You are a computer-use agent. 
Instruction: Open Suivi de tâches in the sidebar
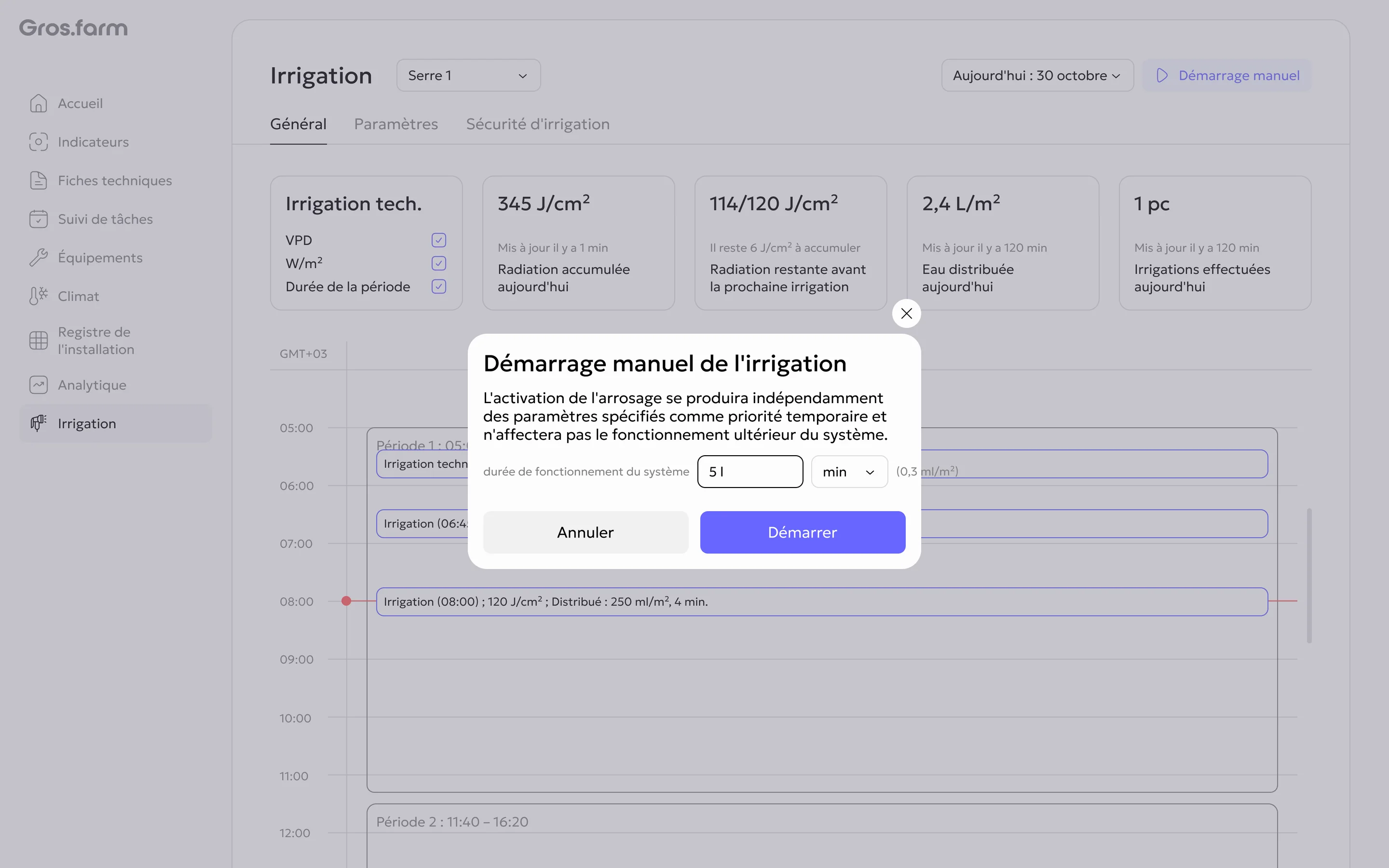(115, 219)
